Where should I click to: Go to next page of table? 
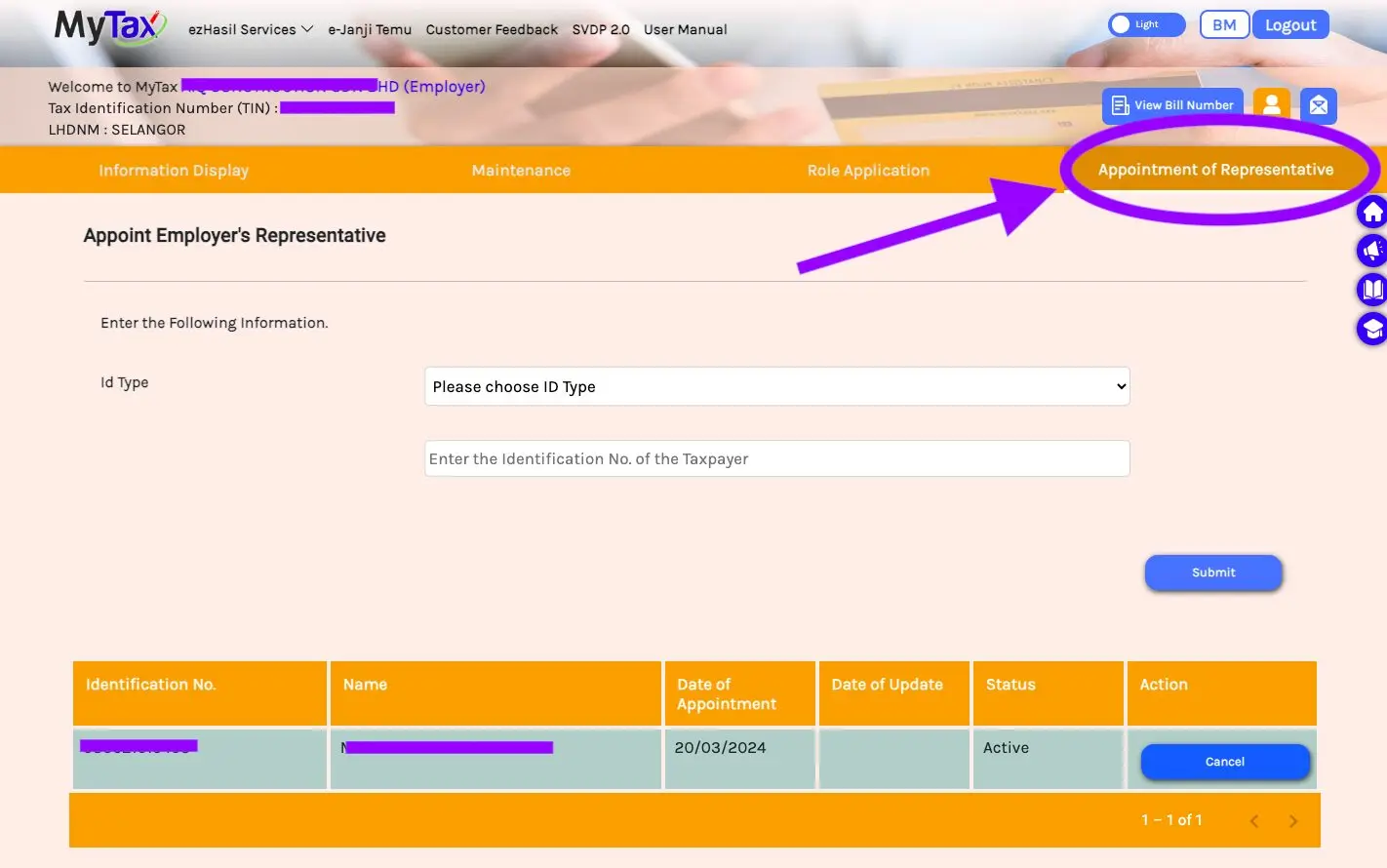click(x=1293, y=821)
